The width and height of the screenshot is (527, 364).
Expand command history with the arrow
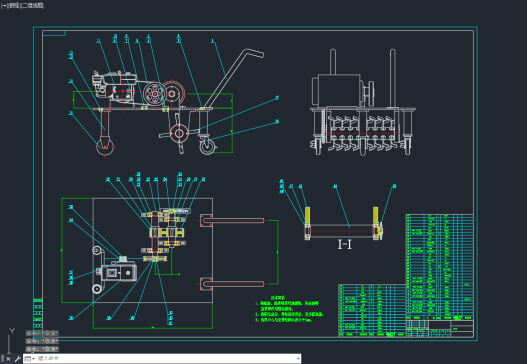pos(298,359)
